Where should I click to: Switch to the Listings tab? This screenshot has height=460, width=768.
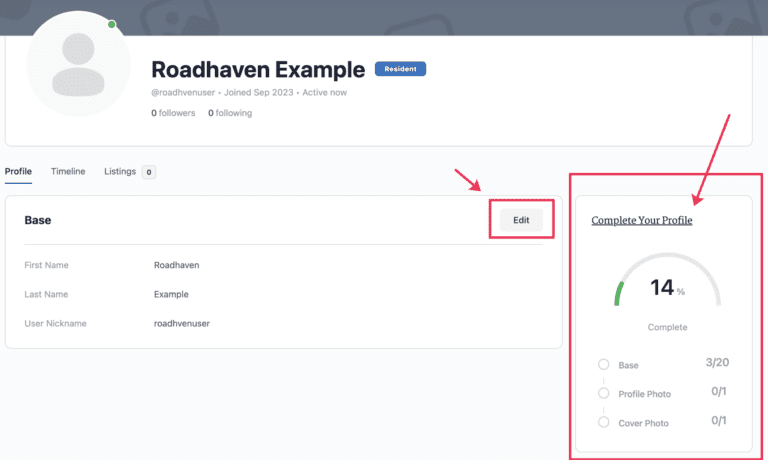pos(120,171)
